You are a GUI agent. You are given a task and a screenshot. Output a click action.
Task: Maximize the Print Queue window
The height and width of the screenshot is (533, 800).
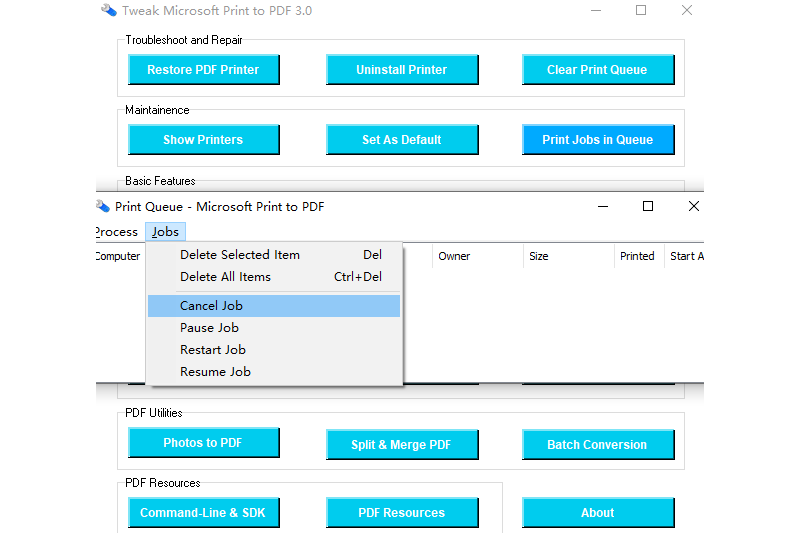[648, 206]
